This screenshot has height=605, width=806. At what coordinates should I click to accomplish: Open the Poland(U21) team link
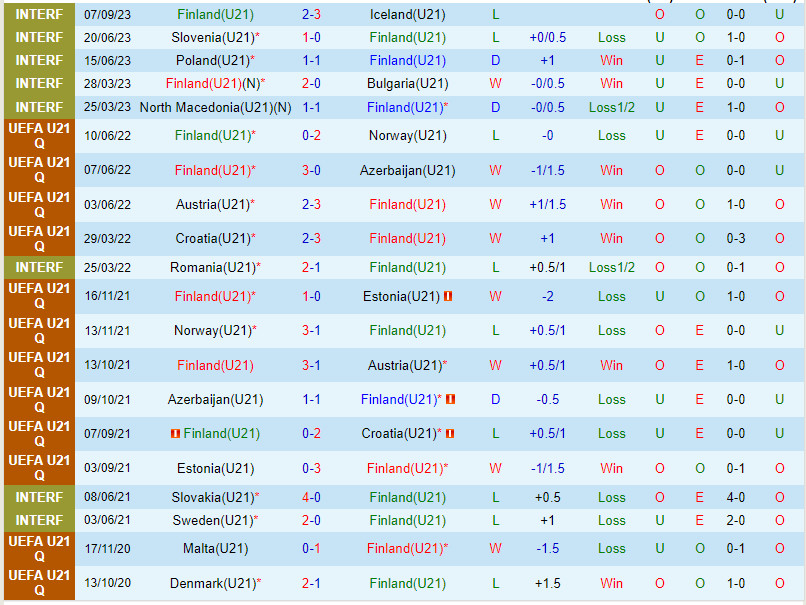214,60
